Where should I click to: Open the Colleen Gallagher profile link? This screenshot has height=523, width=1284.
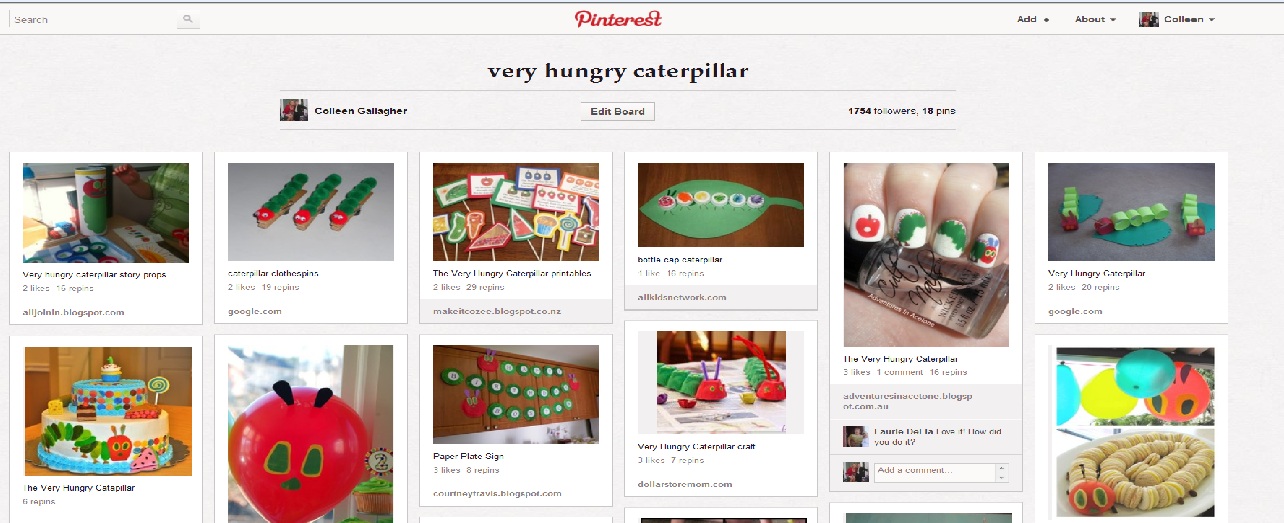pyautogui.click(x=360, y=111)
